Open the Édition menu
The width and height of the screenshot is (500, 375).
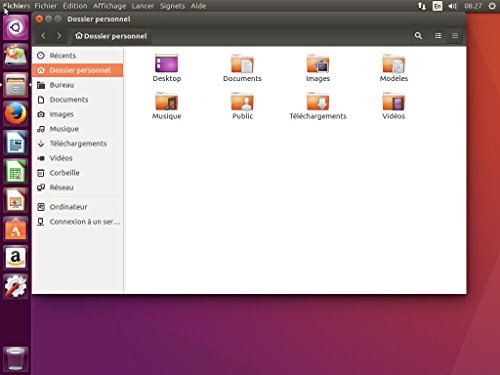(75, 6)
